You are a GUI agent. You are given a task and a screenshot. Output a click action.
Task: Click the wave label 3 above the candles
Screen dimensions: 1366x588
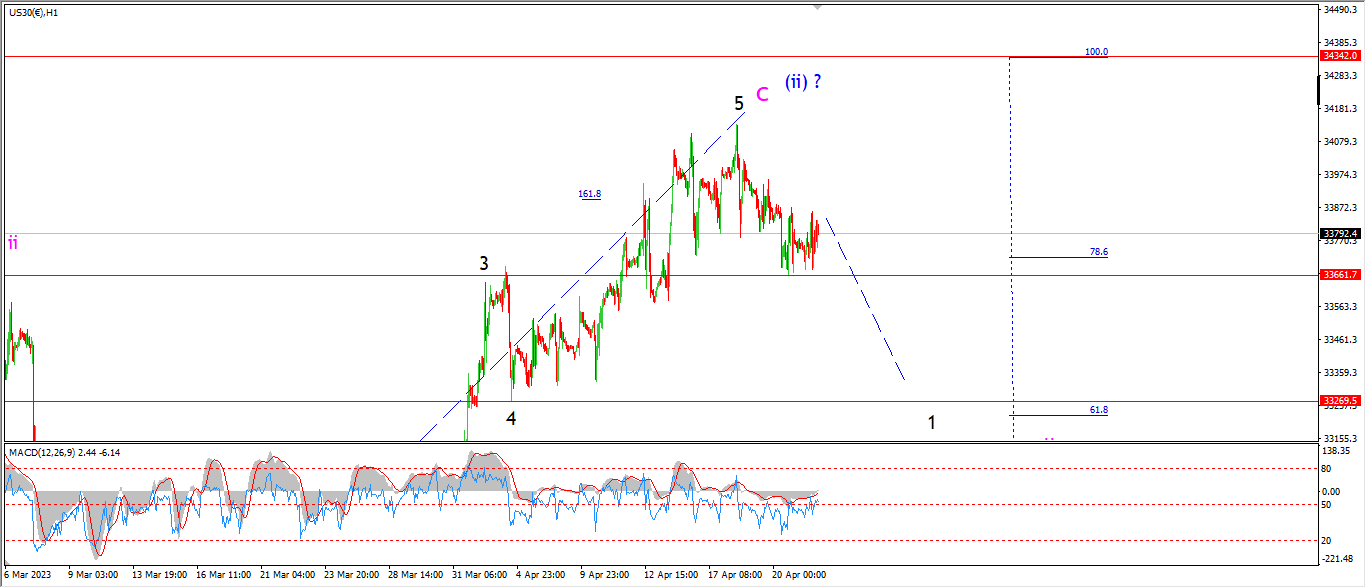point(484,264)
